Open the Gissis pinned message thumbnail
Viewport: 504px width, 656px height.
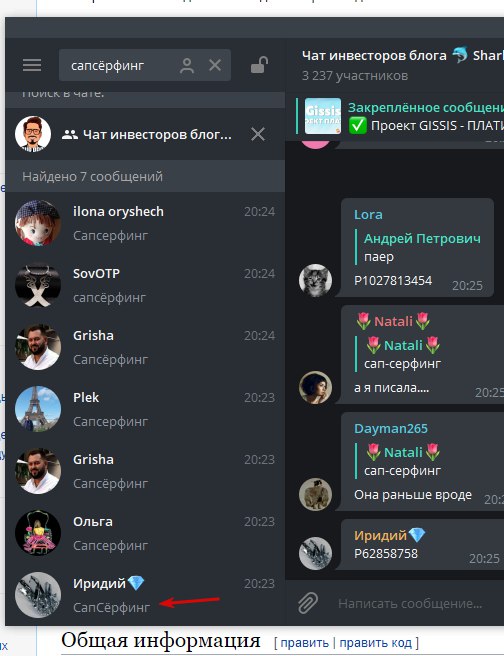[322, 116]
